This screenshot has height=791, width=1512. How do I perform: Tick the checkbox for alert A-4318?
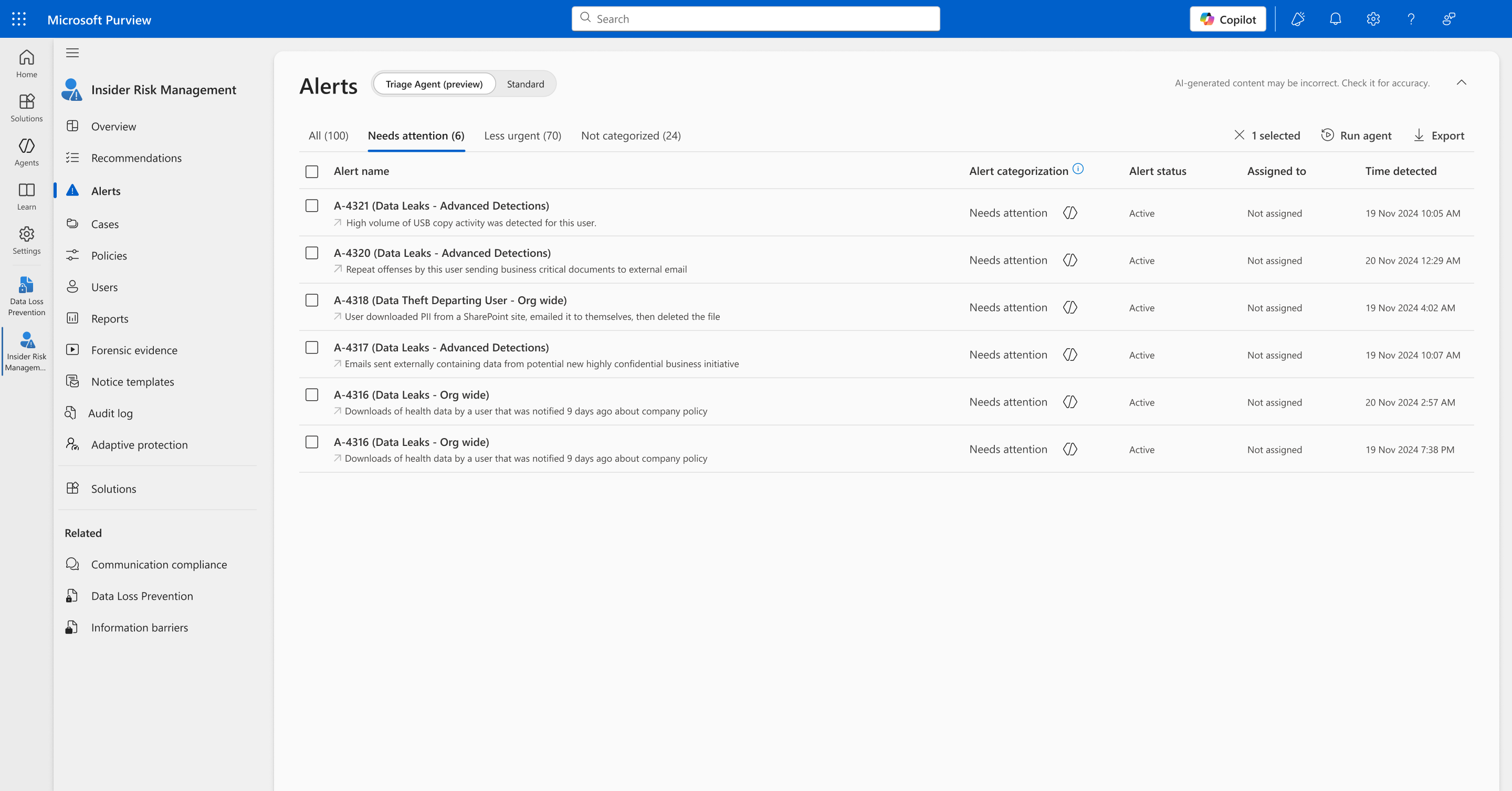(312, 300)
